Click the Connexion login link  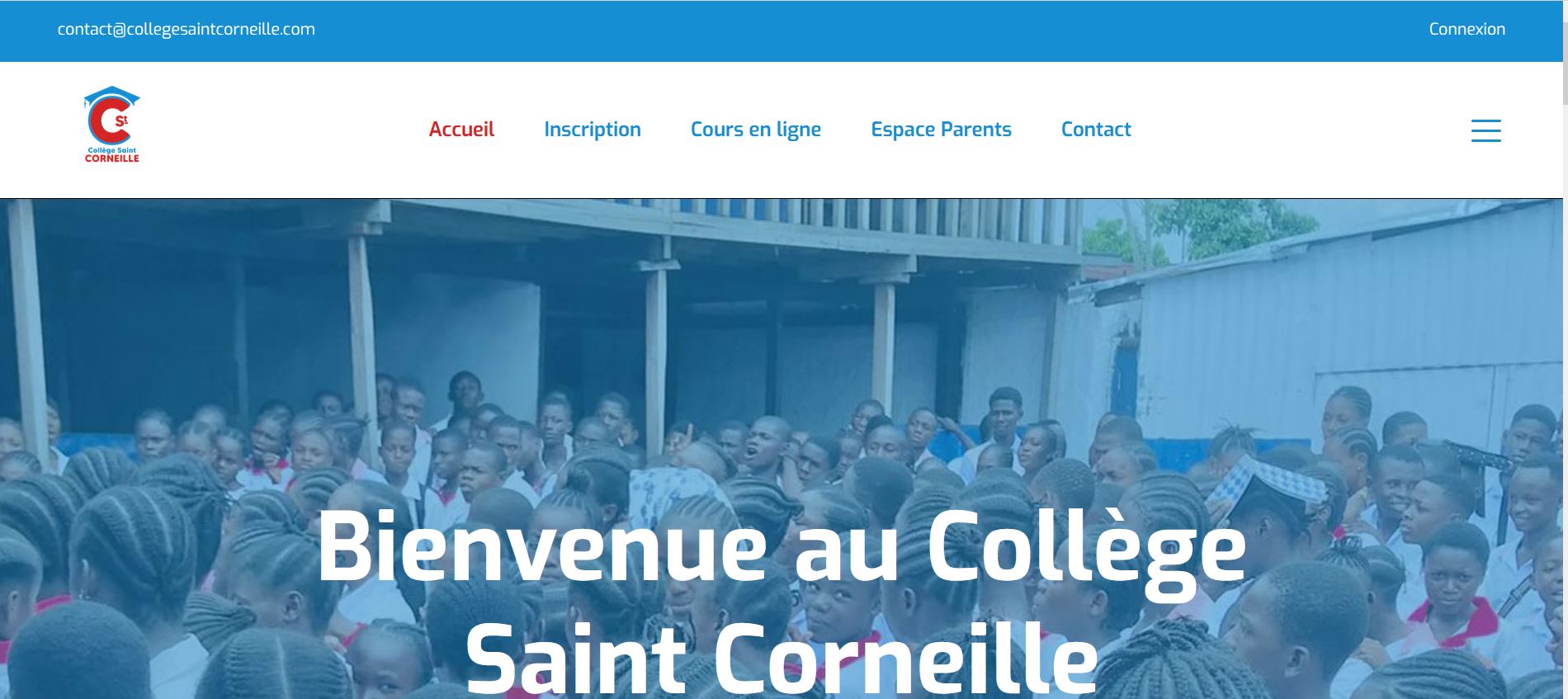1467,29
